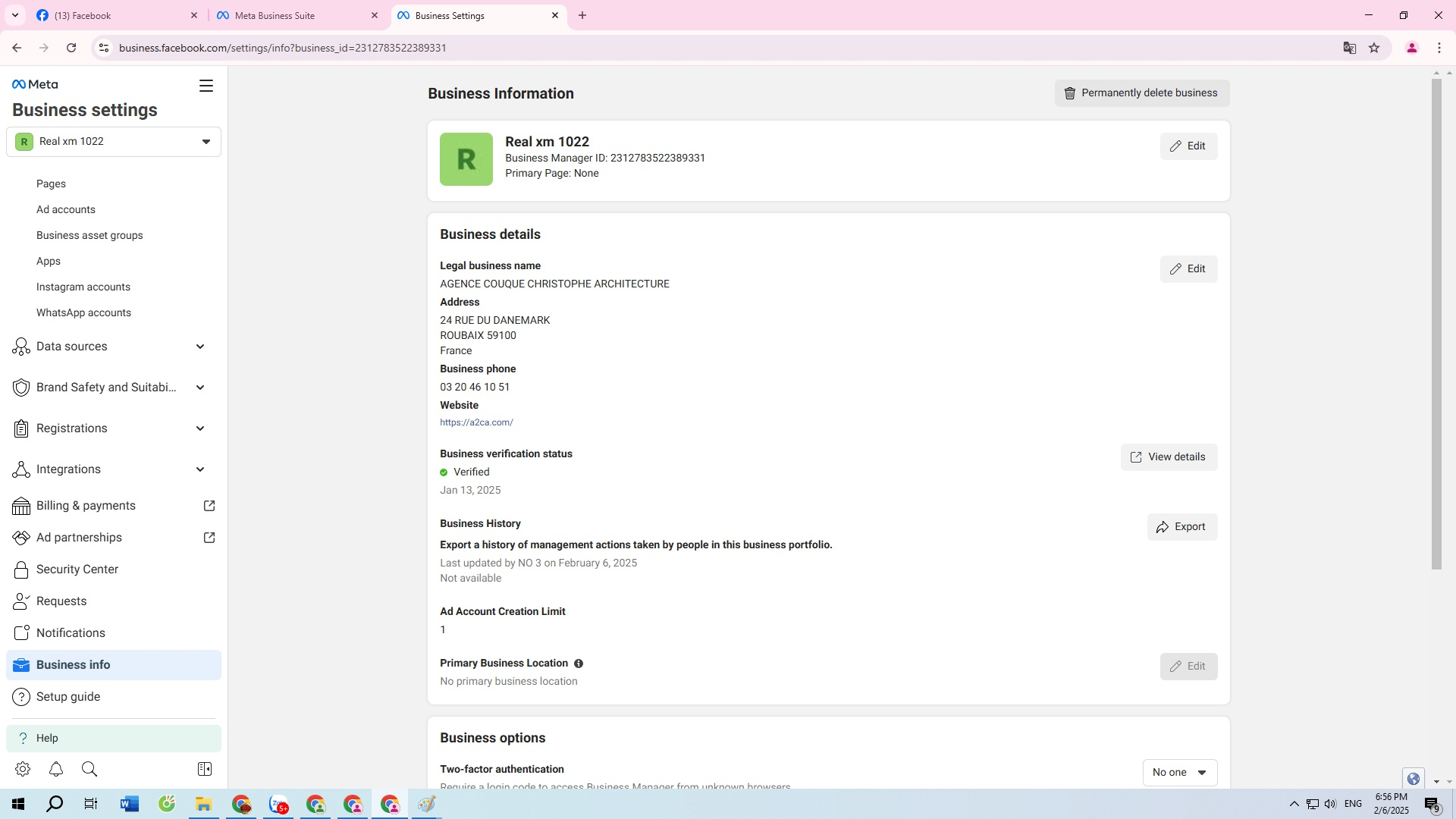This screenshot has width=1456, height=819.
Task: View site information icon in the address bar
Action: click(104, 48)
